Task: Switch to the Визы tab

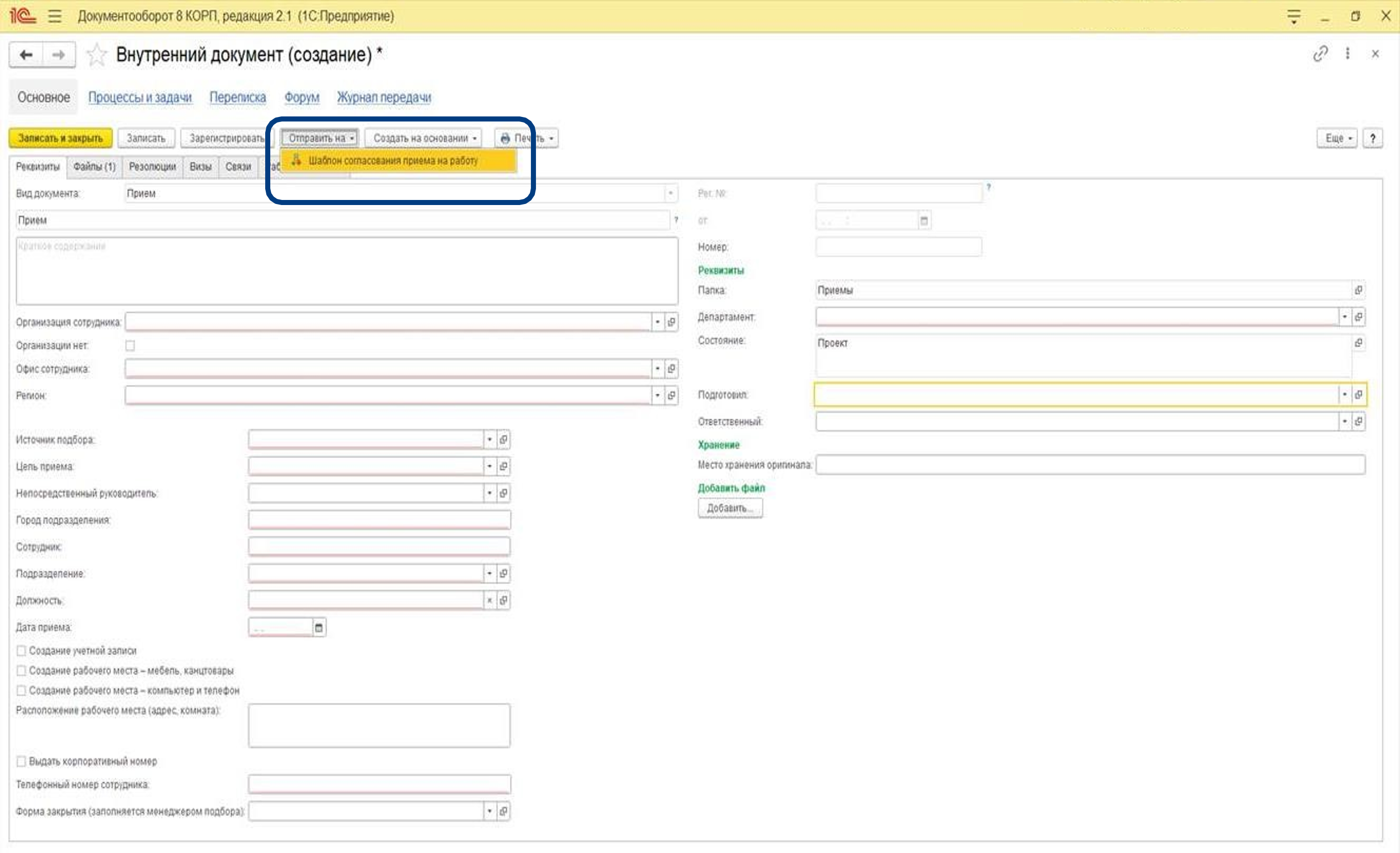Action: tap(200, 167)
